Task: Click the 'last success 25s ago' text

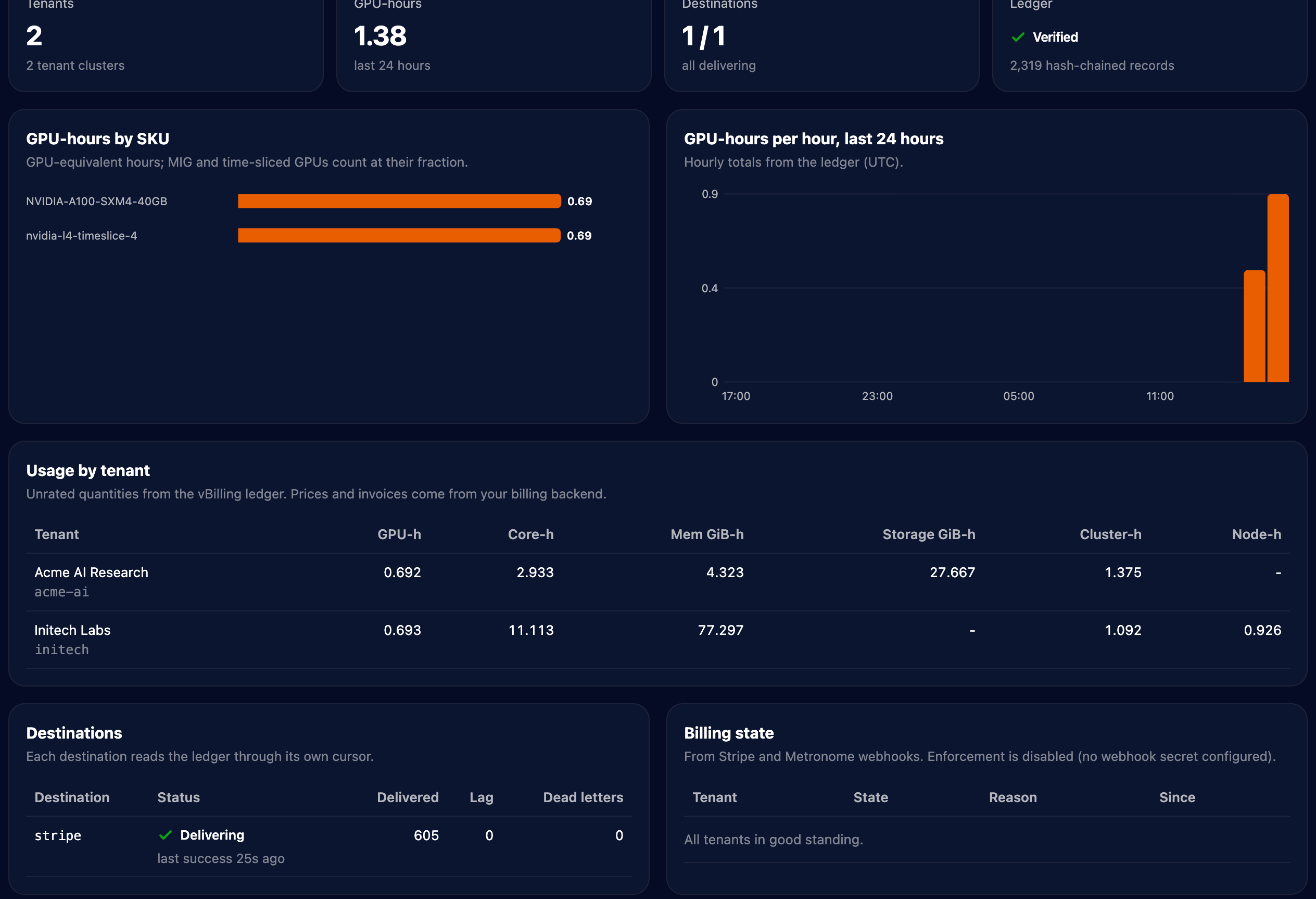Action: (x=221, y=858)
